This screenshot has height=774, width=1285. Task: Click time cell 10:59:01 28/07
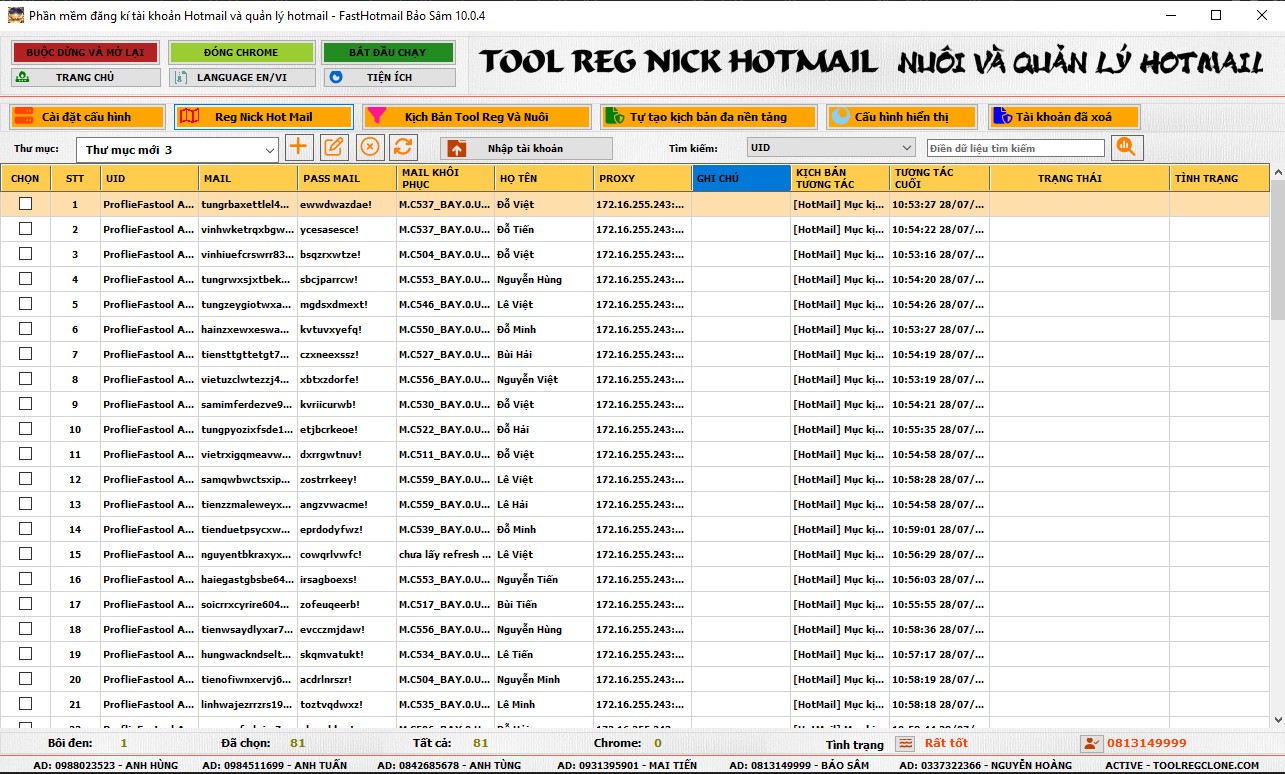(x=939, y=529)
